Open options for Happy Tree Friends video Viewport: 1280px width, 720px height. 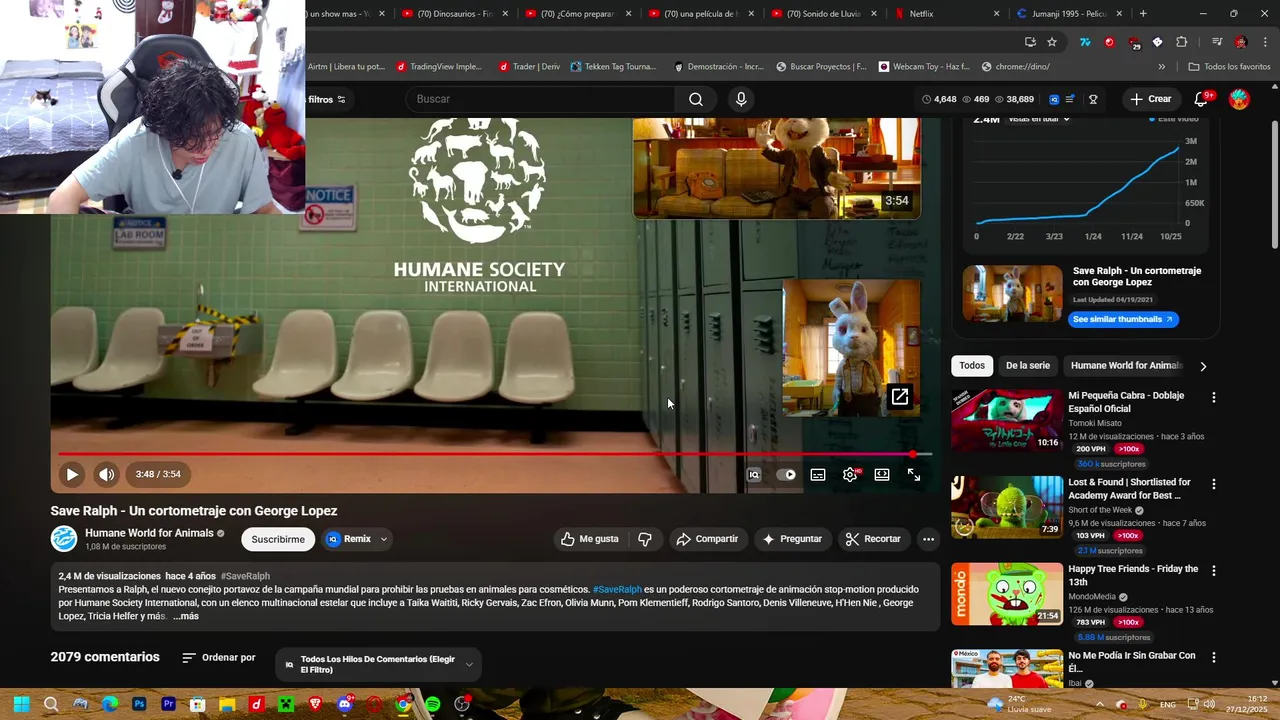coord(1214,571)
